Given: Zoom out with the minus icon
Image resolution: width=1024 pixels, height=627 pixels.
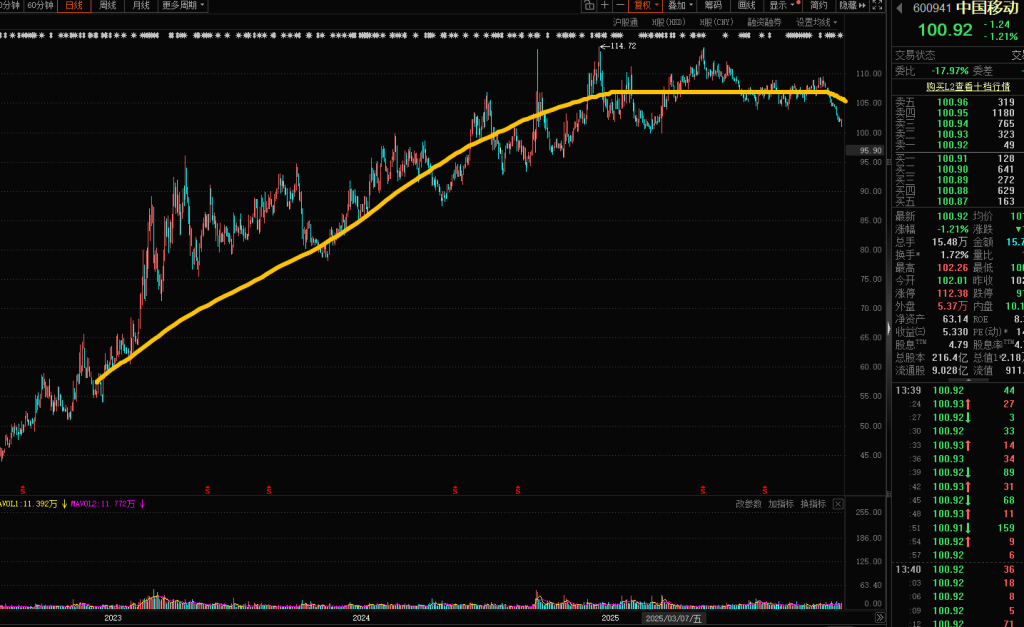Looking at the screenshot, I should (620, 6).
